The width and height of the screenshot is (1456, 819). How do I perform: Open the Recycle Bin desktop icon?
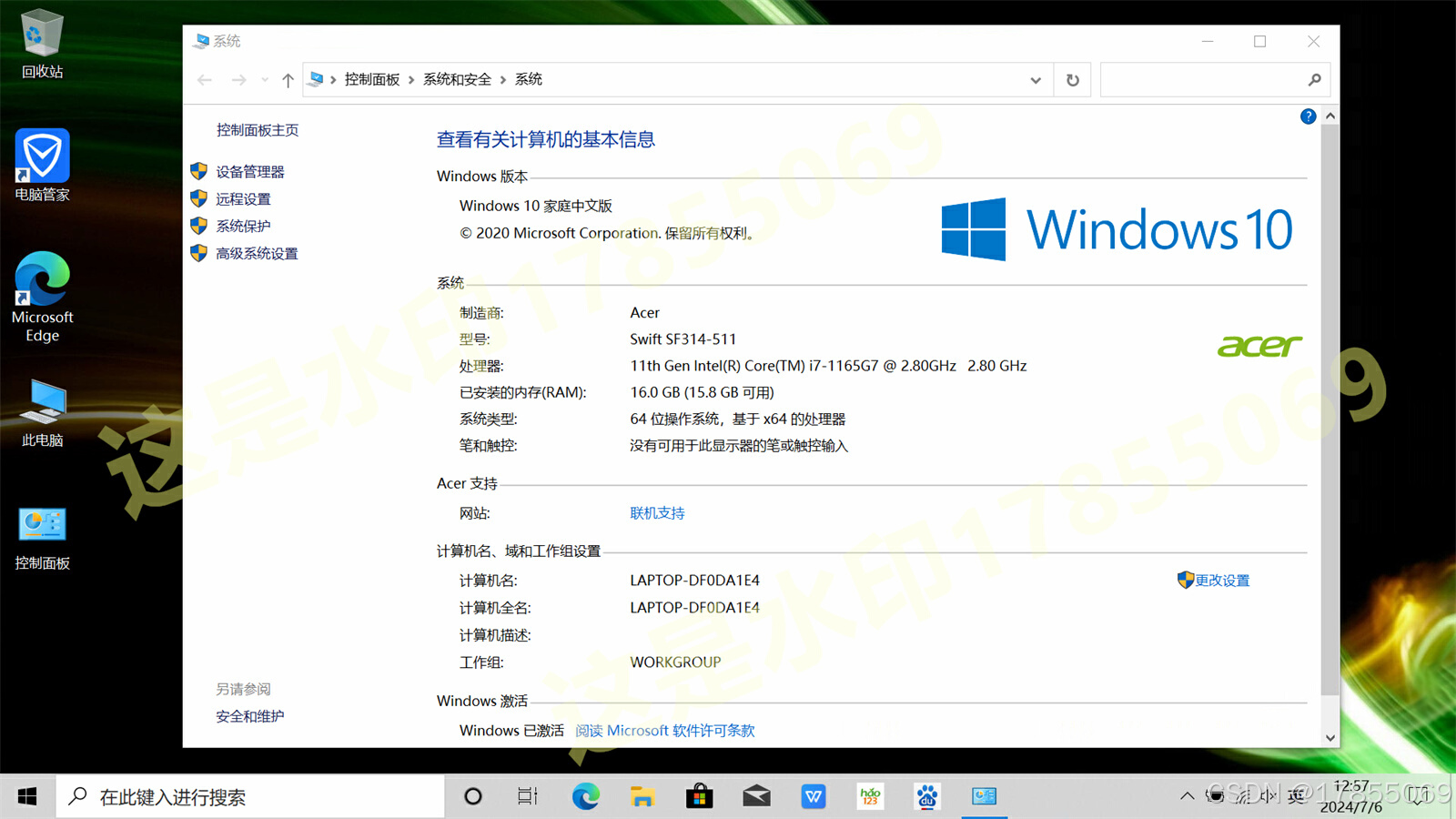point(42,44)
